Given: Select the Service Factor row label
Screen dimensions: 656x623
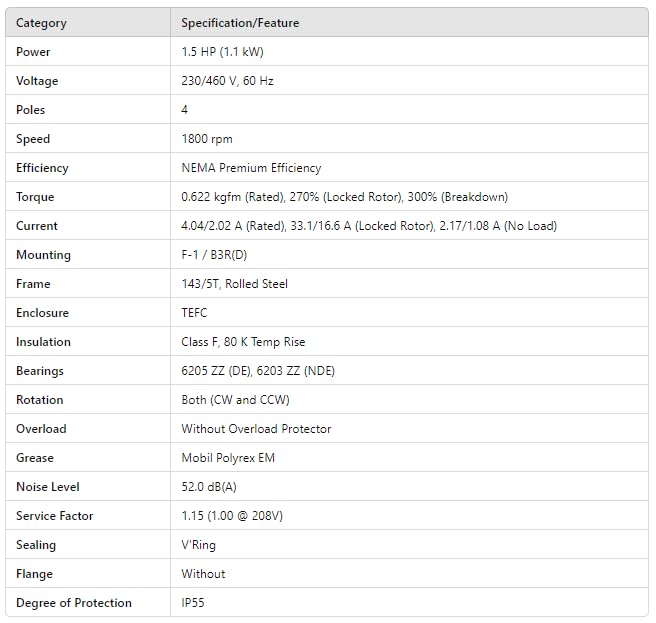Looking at the screenshot, I should click(x=54, y=516).
